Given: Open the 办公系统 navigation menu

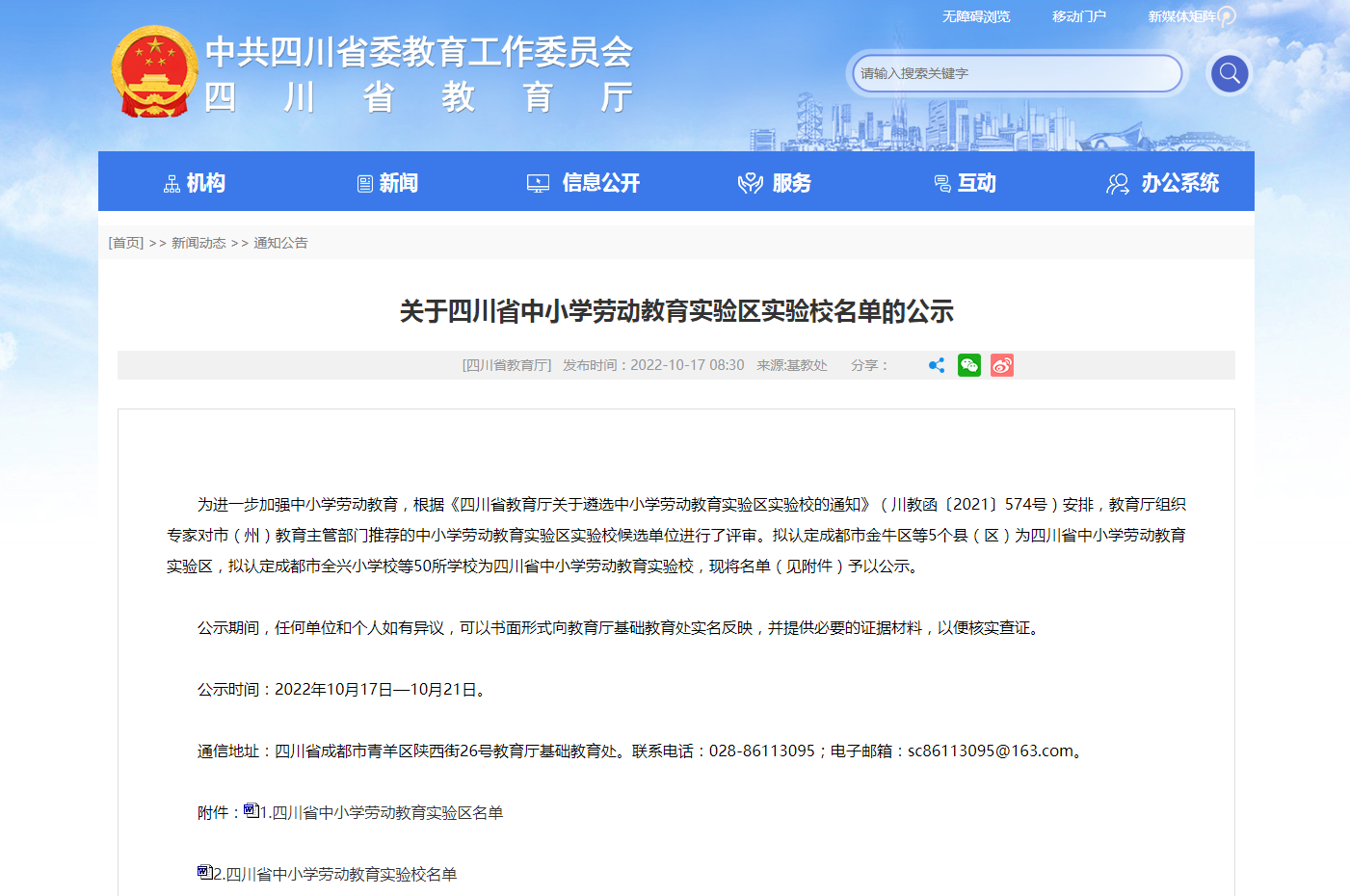Looking at the screenshot, I should point(1162,183).
